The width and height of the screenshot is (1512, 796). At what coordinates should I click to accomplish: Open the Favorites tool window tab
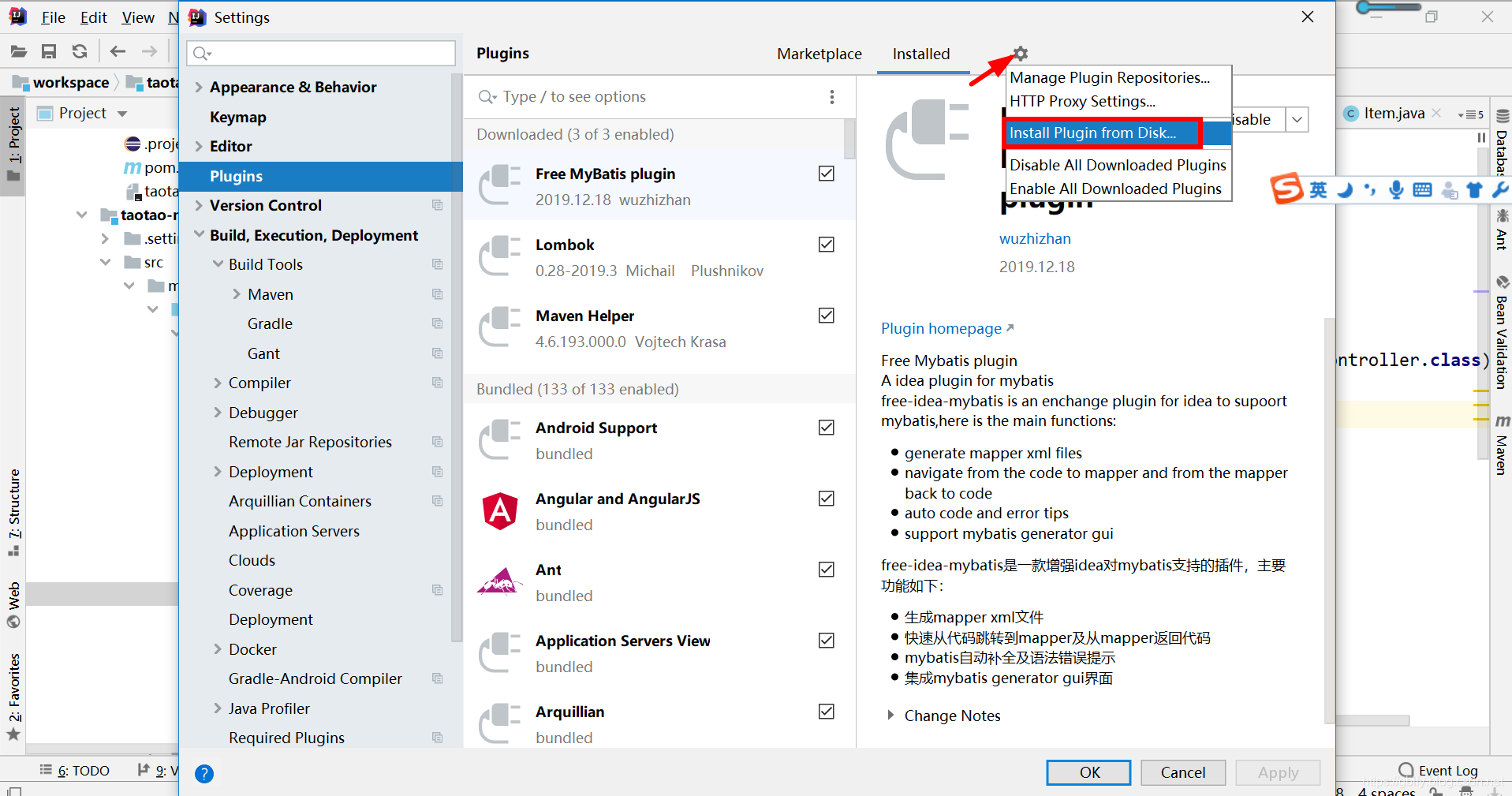point(14,697)
